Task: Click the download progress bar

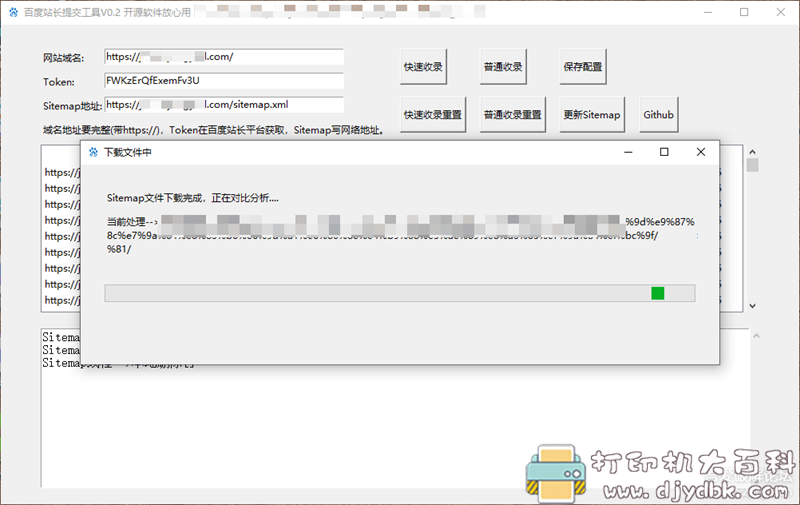Action: pyautogui.click(x=399, y=293)
